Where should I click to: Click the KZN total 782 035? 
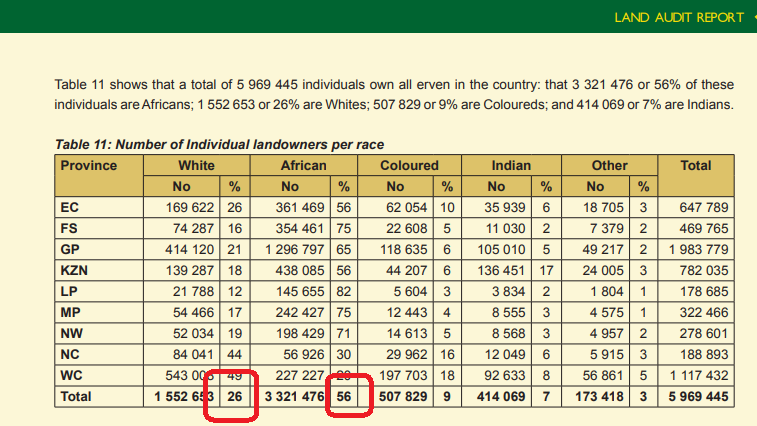coord(704,270)
